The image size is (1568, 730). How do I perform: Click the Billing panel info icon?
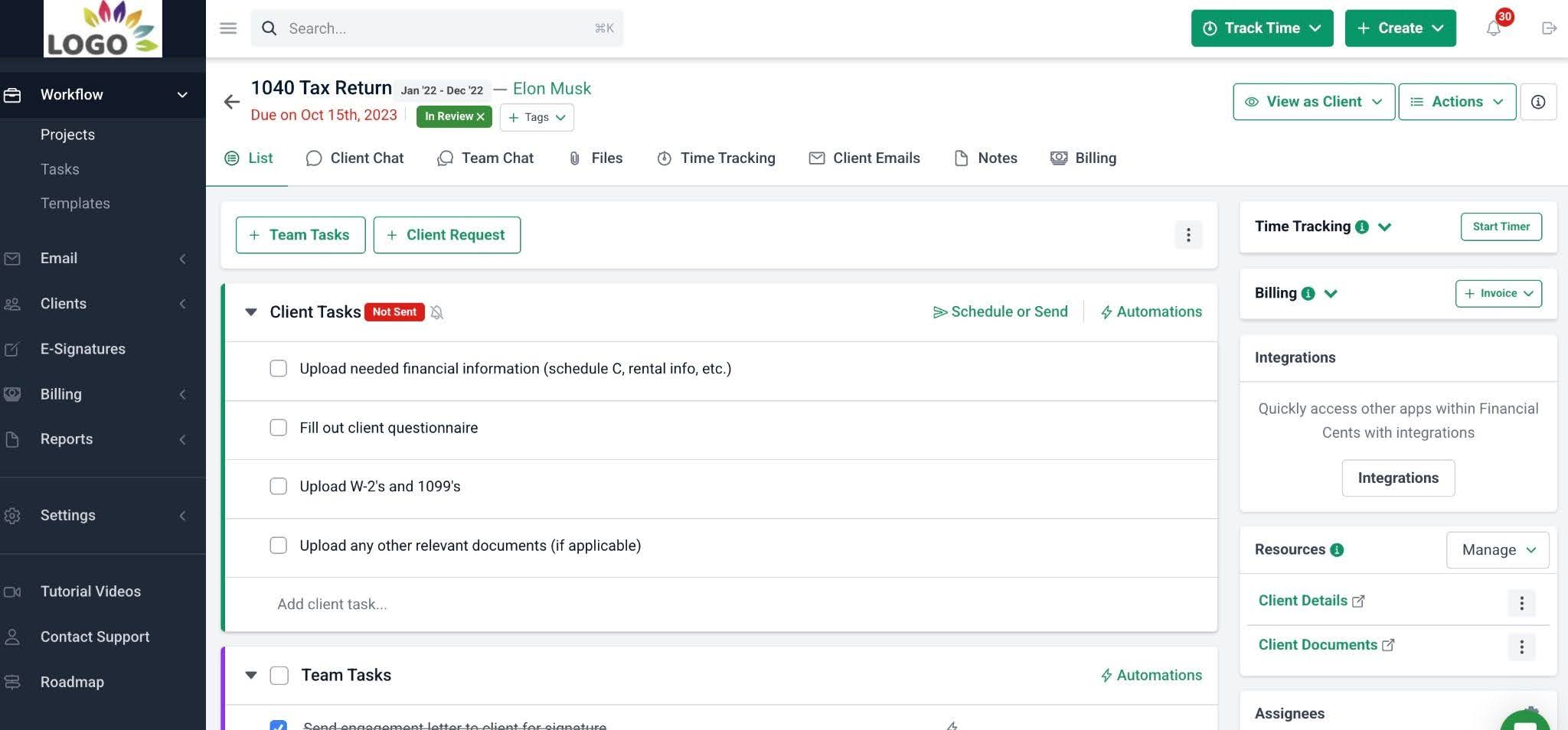1308,293
